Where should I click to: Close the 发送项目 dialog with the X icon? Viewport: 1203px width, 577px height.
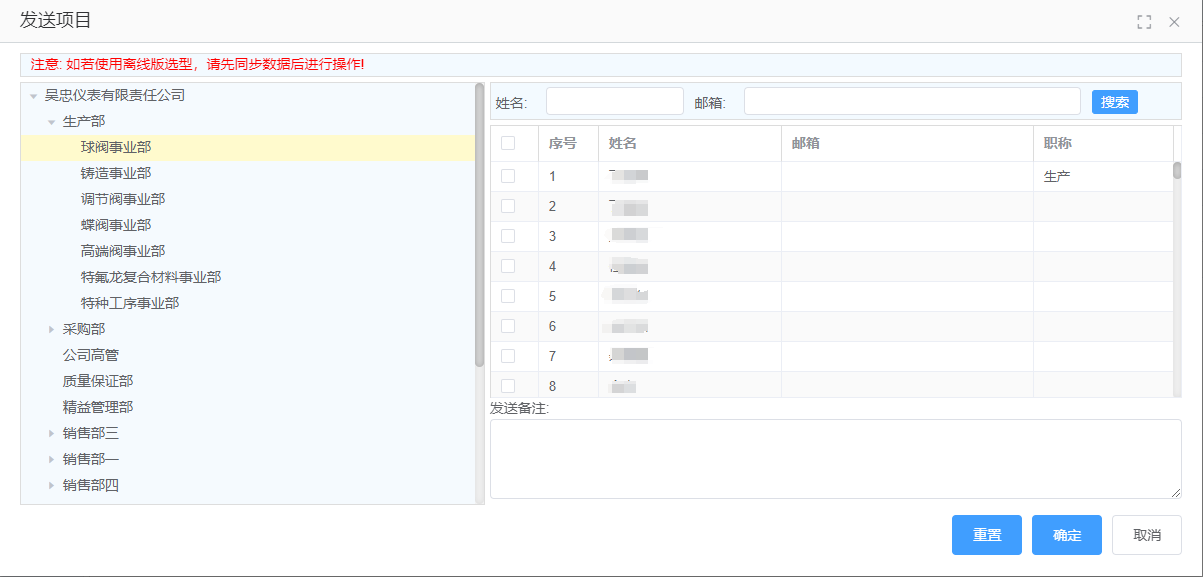click(1175, 22)
